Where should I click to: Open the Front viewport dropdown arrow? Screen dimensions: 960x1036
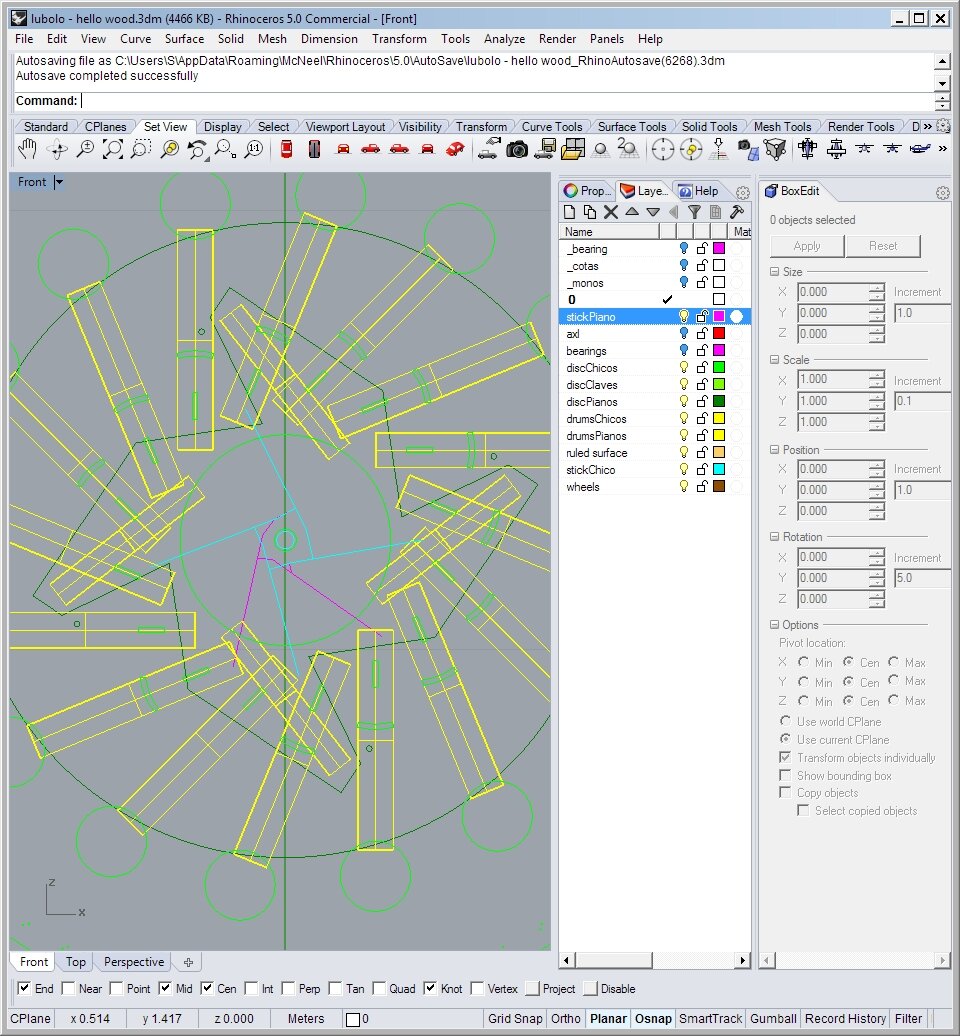(59, 182)
